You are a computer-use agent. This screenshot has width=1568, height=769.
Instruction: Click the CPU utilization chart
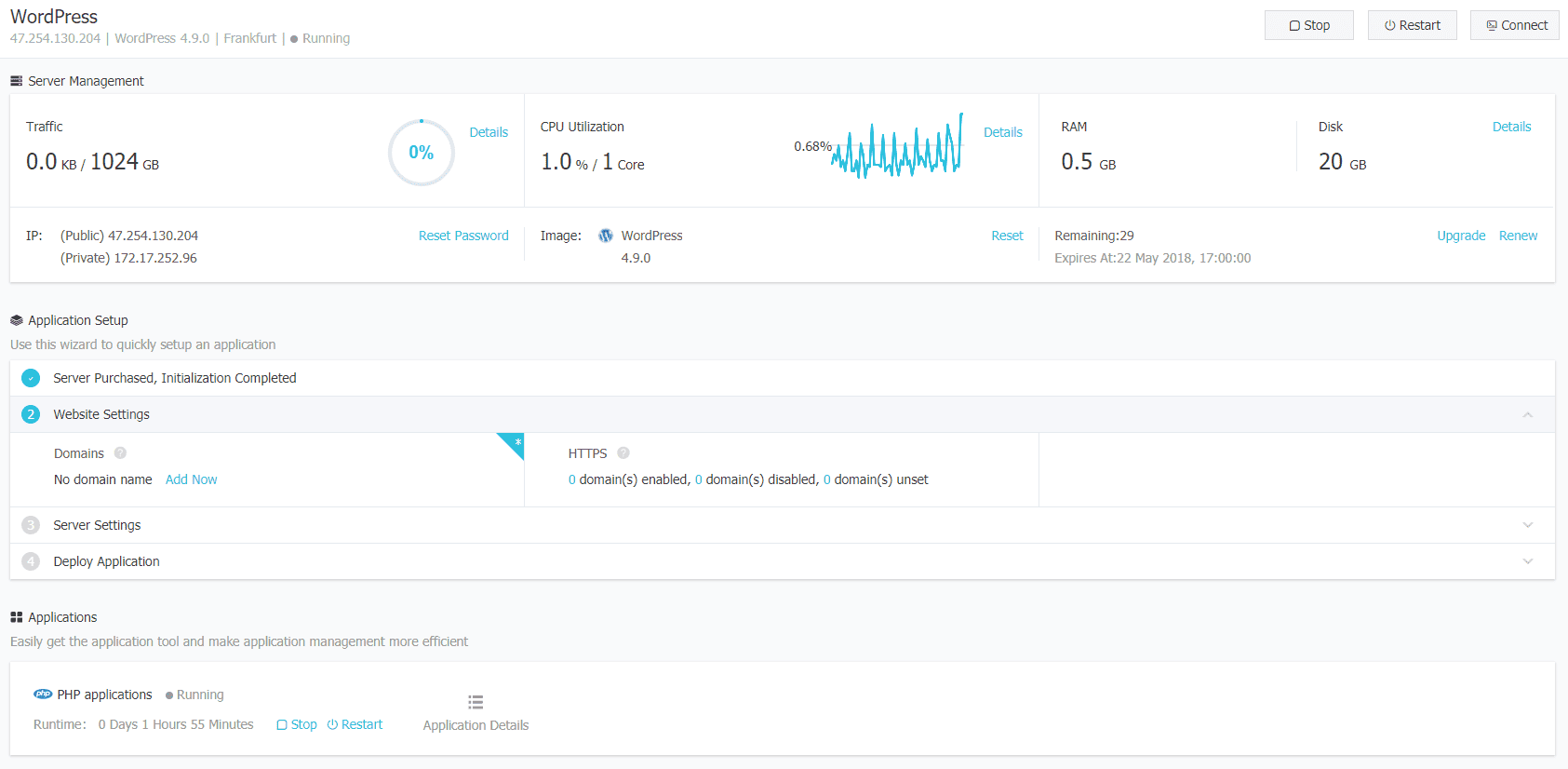[897, 146]
